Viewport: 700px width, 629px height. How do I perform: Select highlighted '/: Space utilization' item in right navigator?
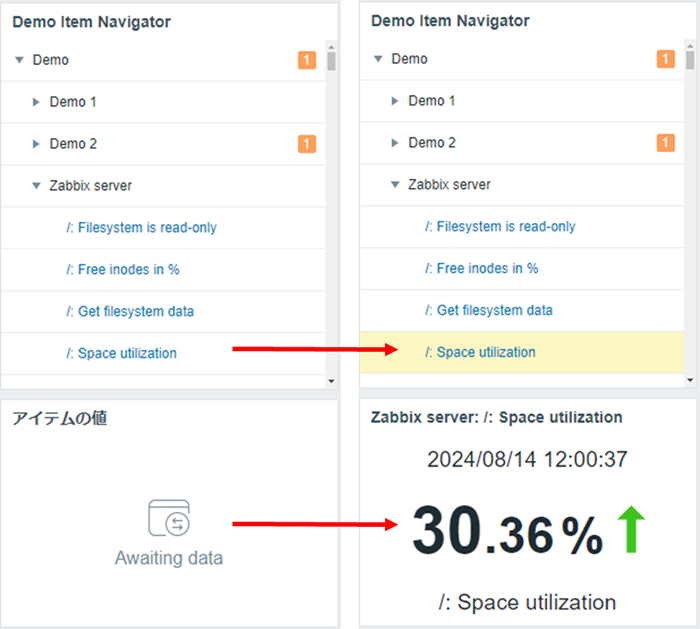tap(486, 352)
